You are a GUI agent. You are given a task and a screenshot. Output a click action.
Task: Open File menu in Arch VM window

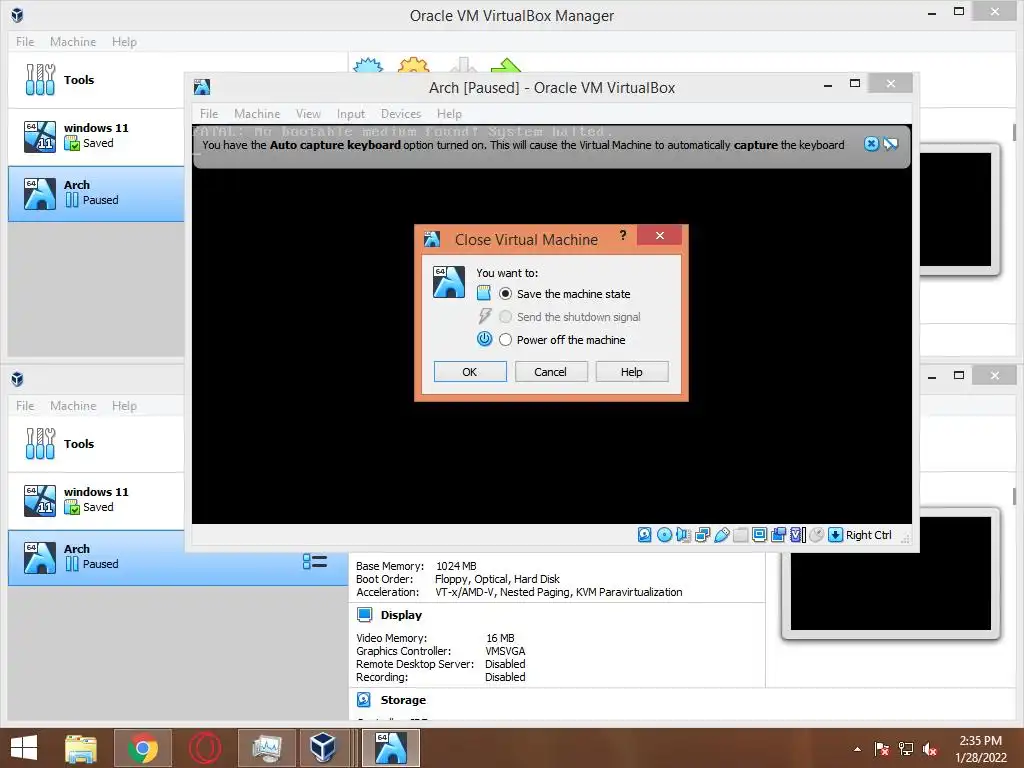(209, 114)
